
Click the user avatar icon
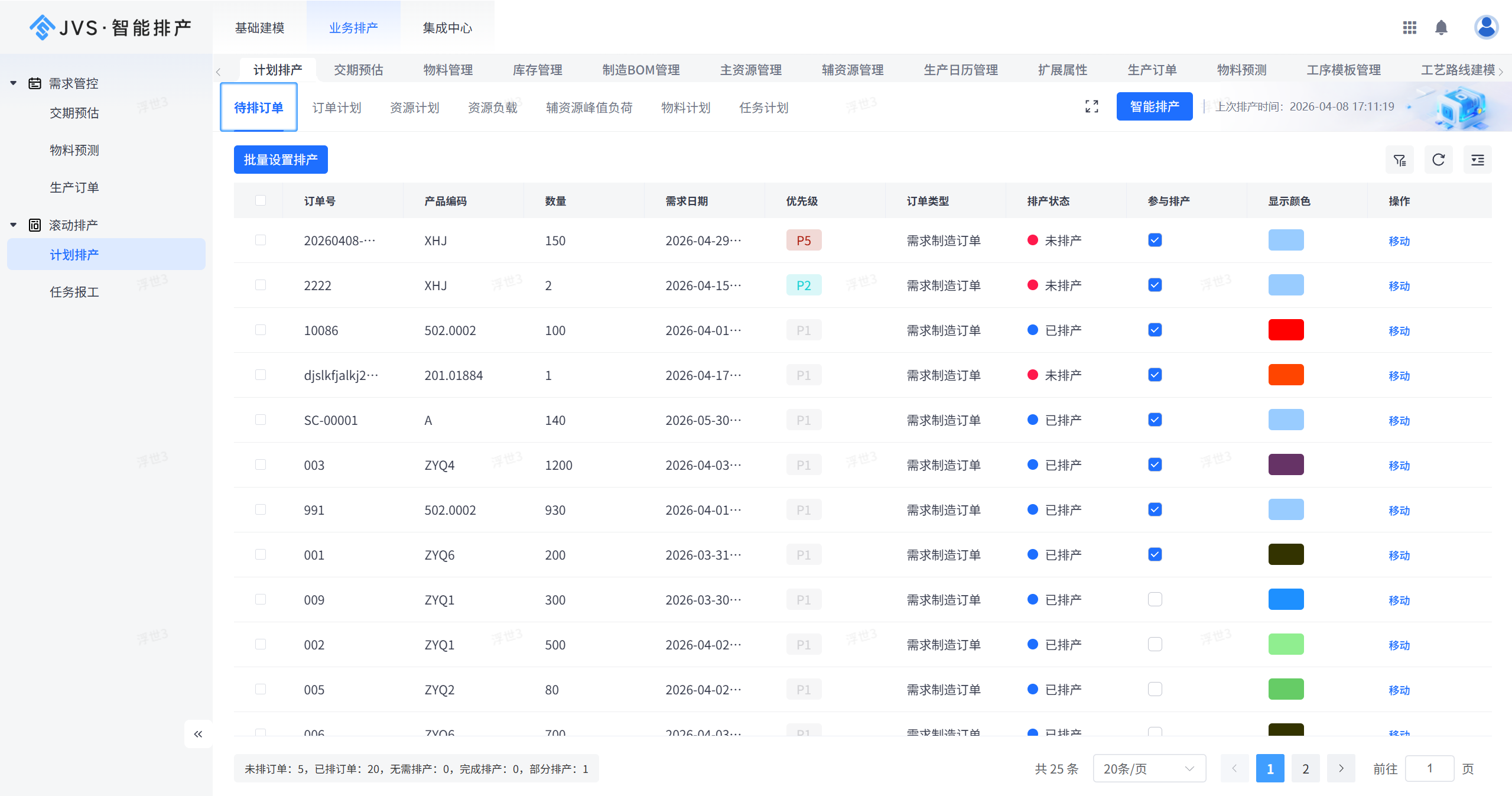(1485, 27)
